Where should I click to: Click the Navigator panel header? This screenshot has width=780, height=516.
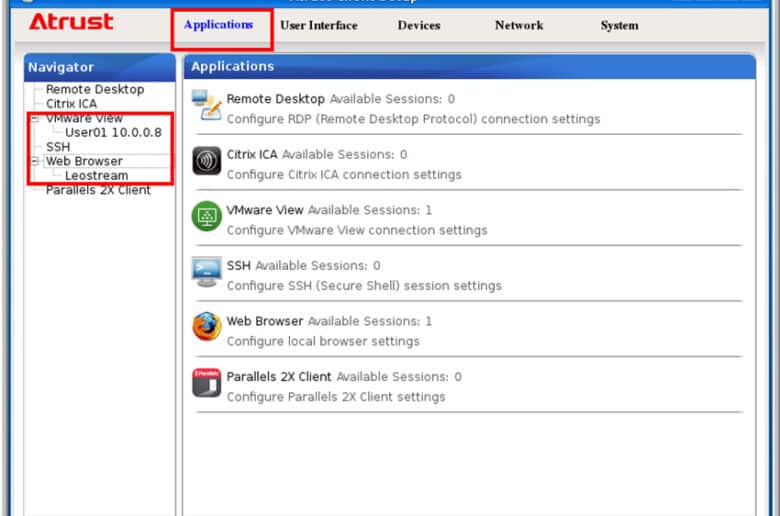pos(99,67)
